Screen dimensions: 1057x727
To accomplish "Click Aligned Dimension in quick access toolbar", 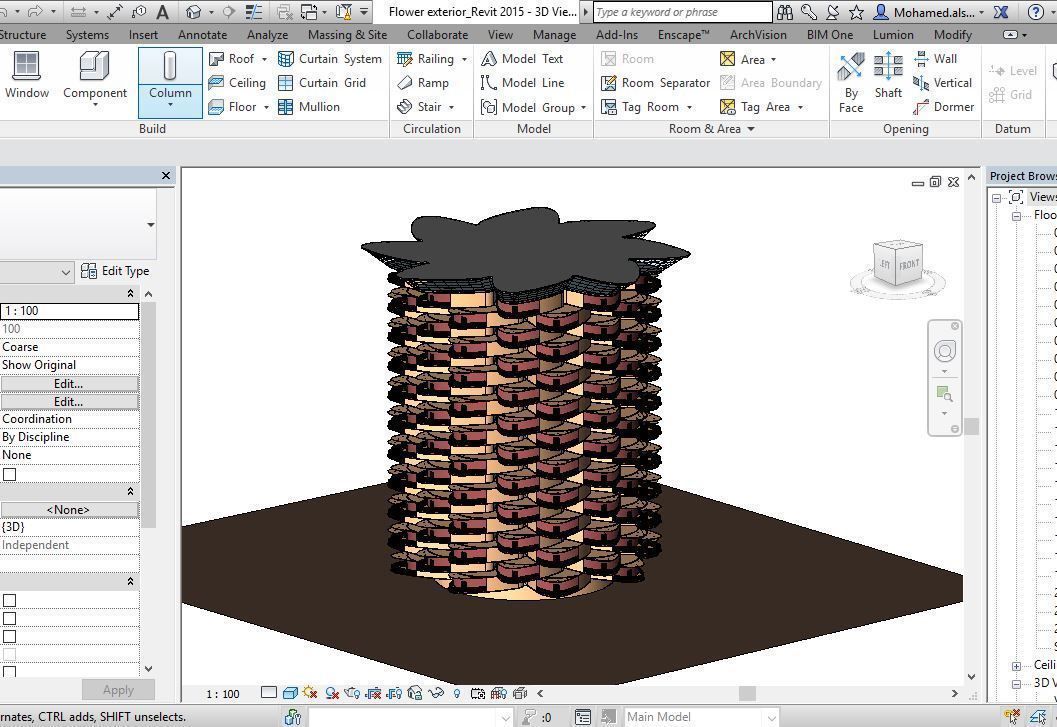I will pos(115,11).
